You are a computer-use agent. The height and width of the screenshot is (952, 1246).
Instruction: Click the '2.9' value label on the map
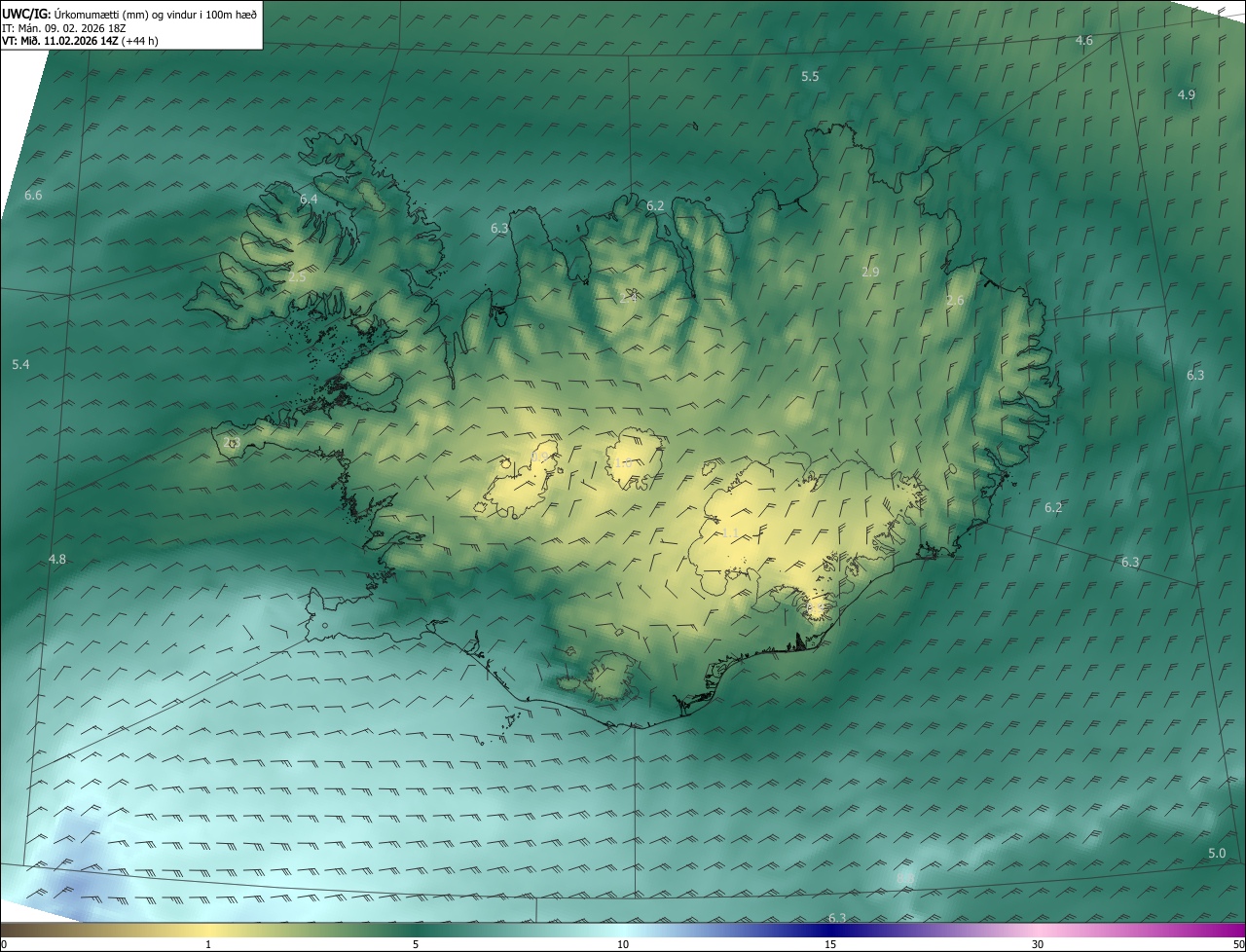coord(870,272)
